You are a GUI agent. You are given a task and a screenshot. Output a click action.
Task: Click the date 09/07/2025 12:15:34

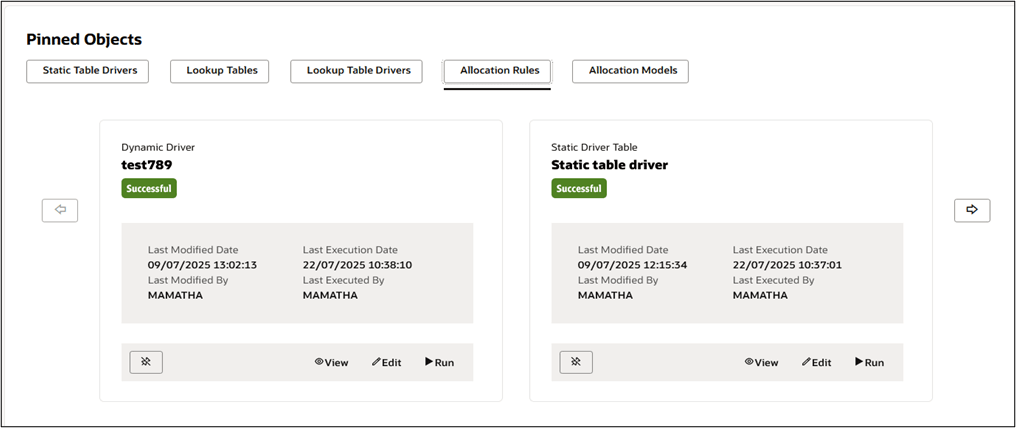coord(632,265)
